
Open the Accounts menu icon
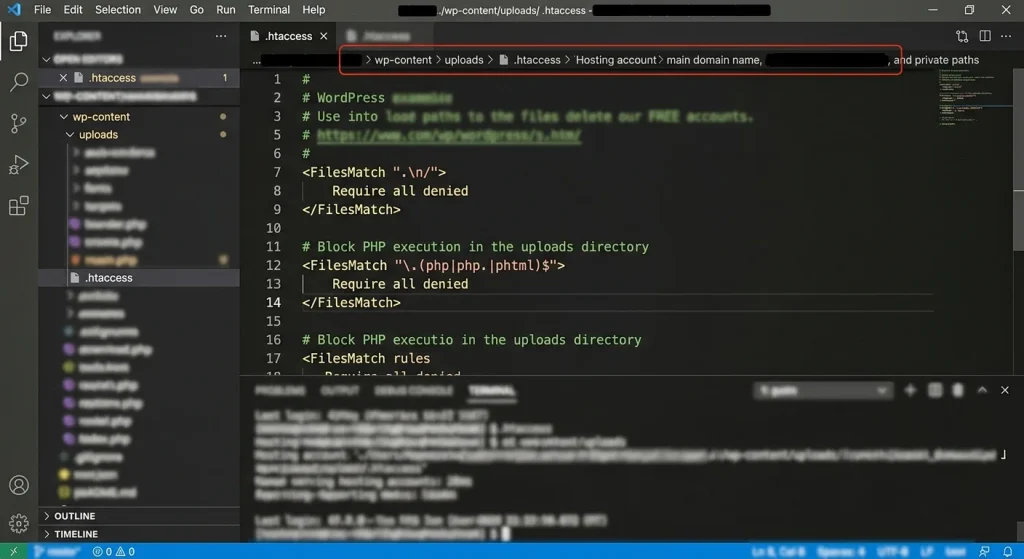click(18, 485)
